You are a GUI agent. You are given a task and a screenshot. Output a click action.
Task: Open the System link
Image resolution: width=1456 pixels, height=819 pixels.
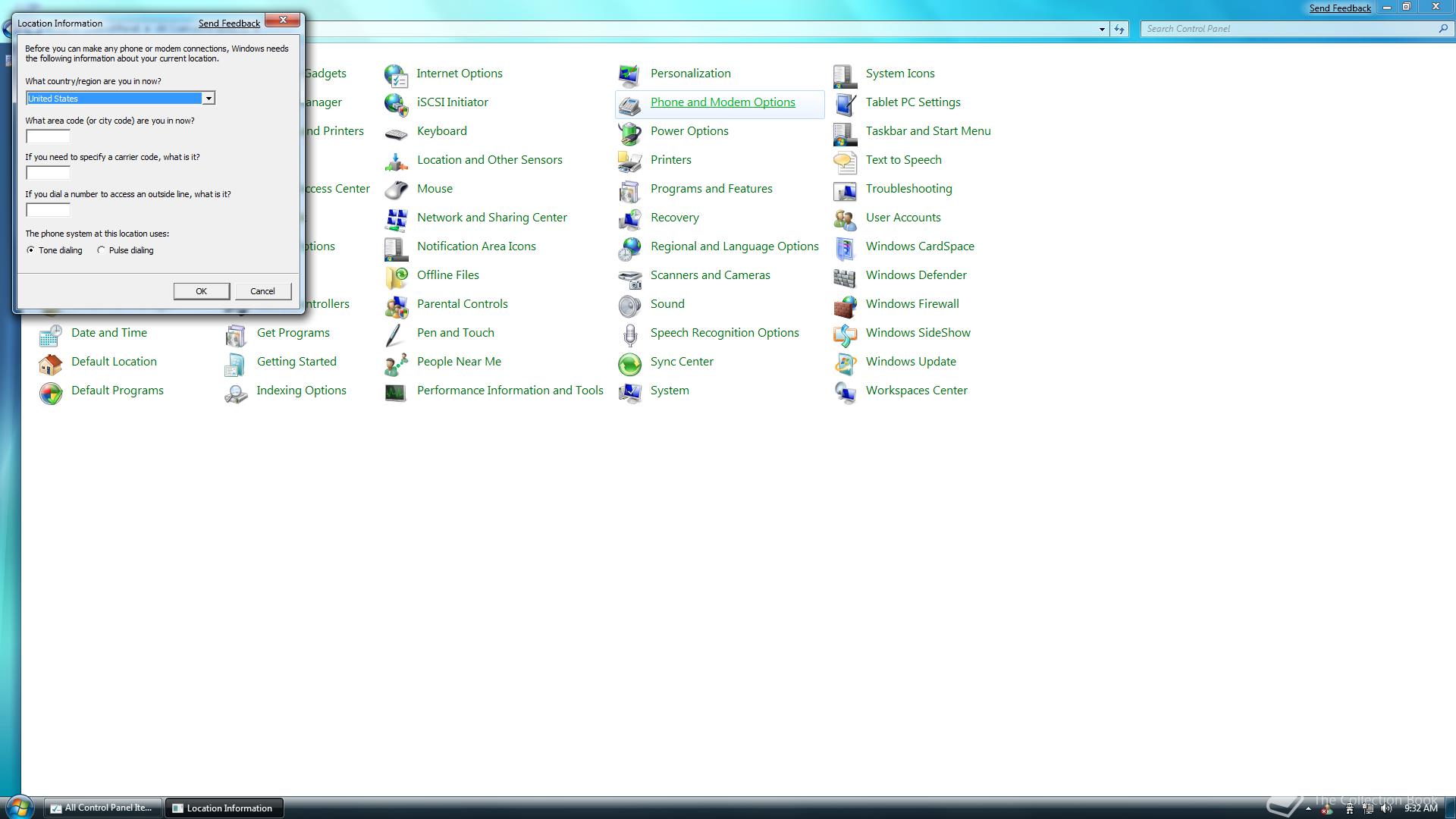click(670, 391)
